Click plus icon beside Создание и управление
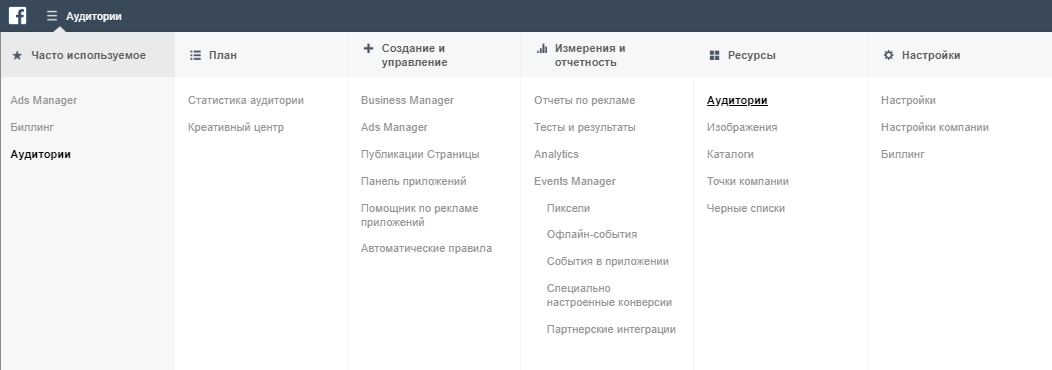The height and width of the screenshot is (370, 1052). [368, 48]
